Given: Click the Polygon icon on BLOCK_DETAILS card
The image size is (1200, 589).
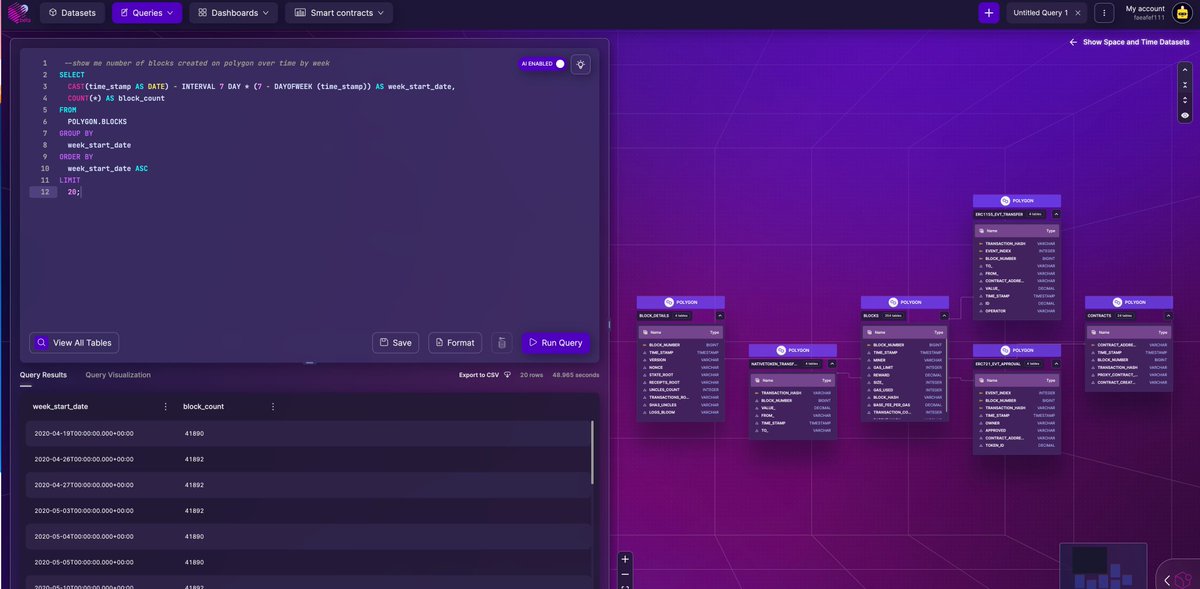Looking at the screenshot, I should pyautogui.click(x=671, y=302).
